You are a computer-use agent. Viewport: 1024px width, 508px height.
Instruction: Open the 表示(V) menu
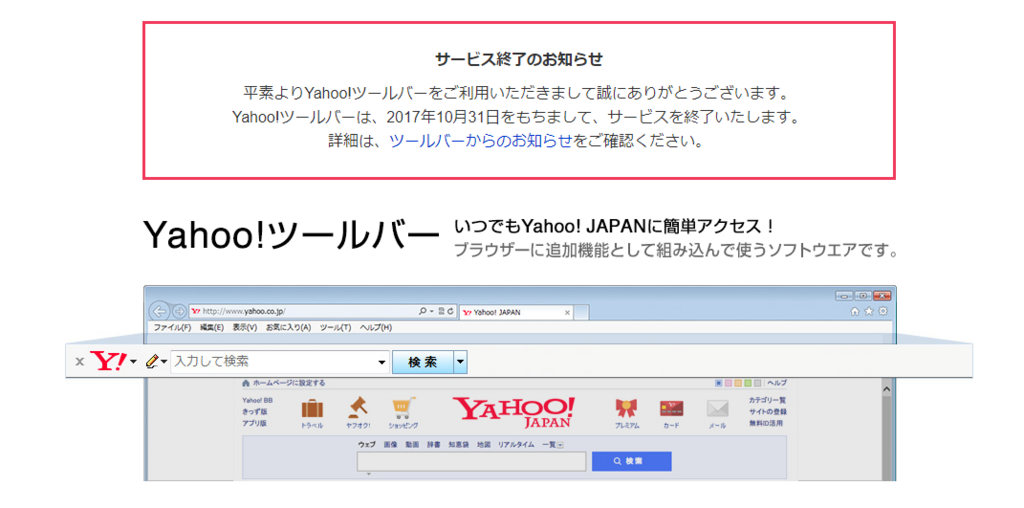[245, 328]
